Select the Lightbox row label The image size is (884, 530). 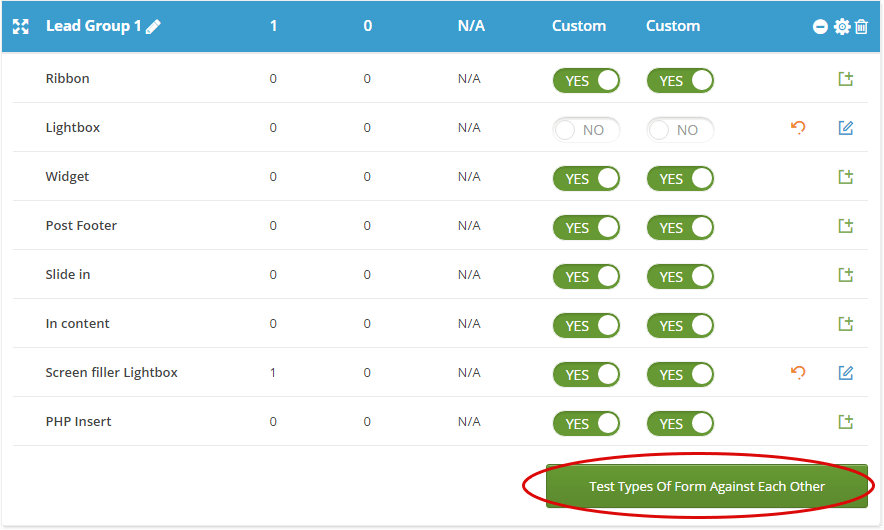tap(73, 128)
